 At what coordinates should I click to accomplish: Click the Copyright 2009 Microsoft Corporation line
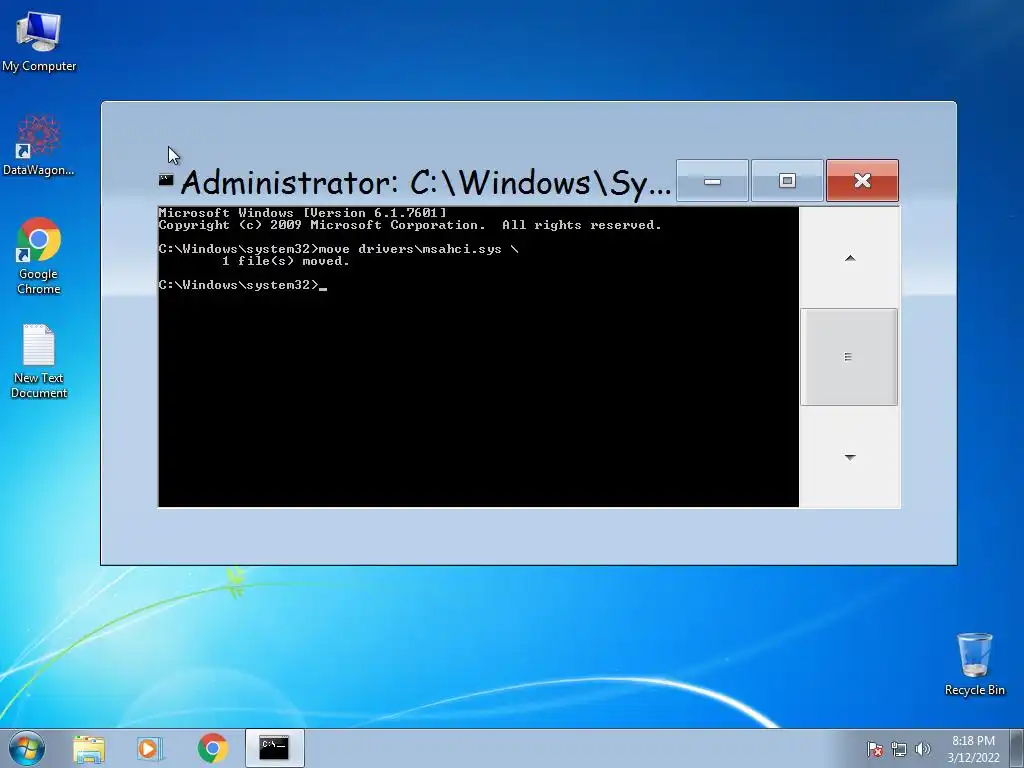(x=410, y=225)
